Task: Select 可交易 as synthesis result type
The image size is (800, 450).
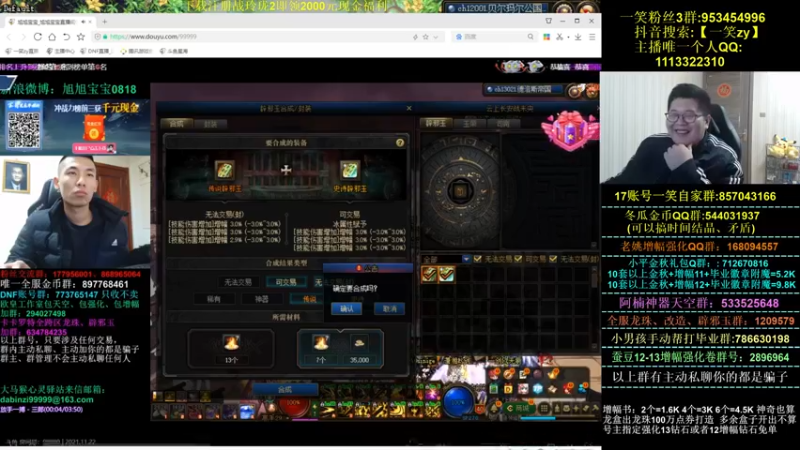Action: click(286, 282)
